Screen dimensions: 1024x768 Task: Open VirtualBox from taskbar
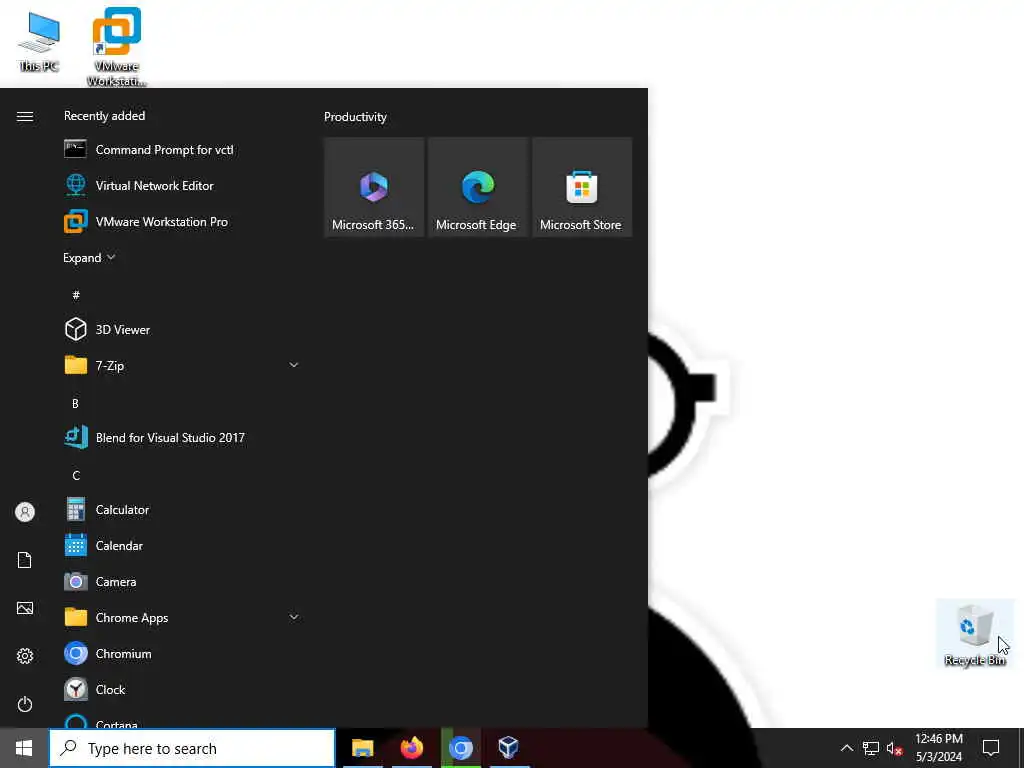click(x=509, y=748)
